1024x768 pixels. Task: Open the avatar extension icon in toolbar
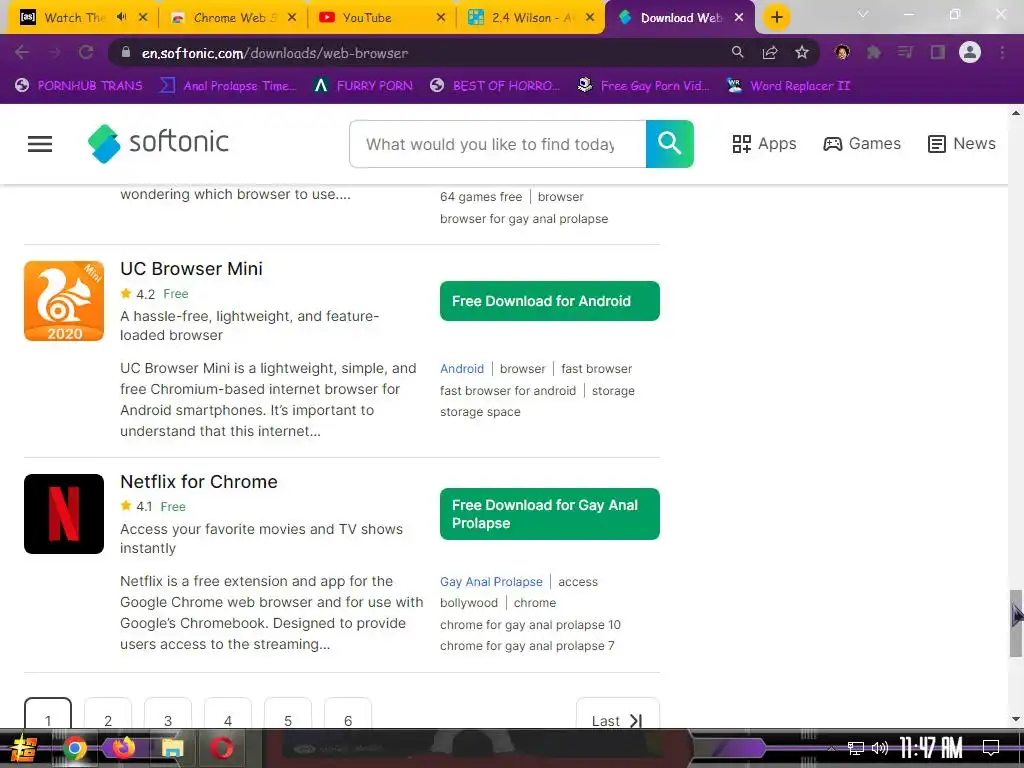coord(842,52)
